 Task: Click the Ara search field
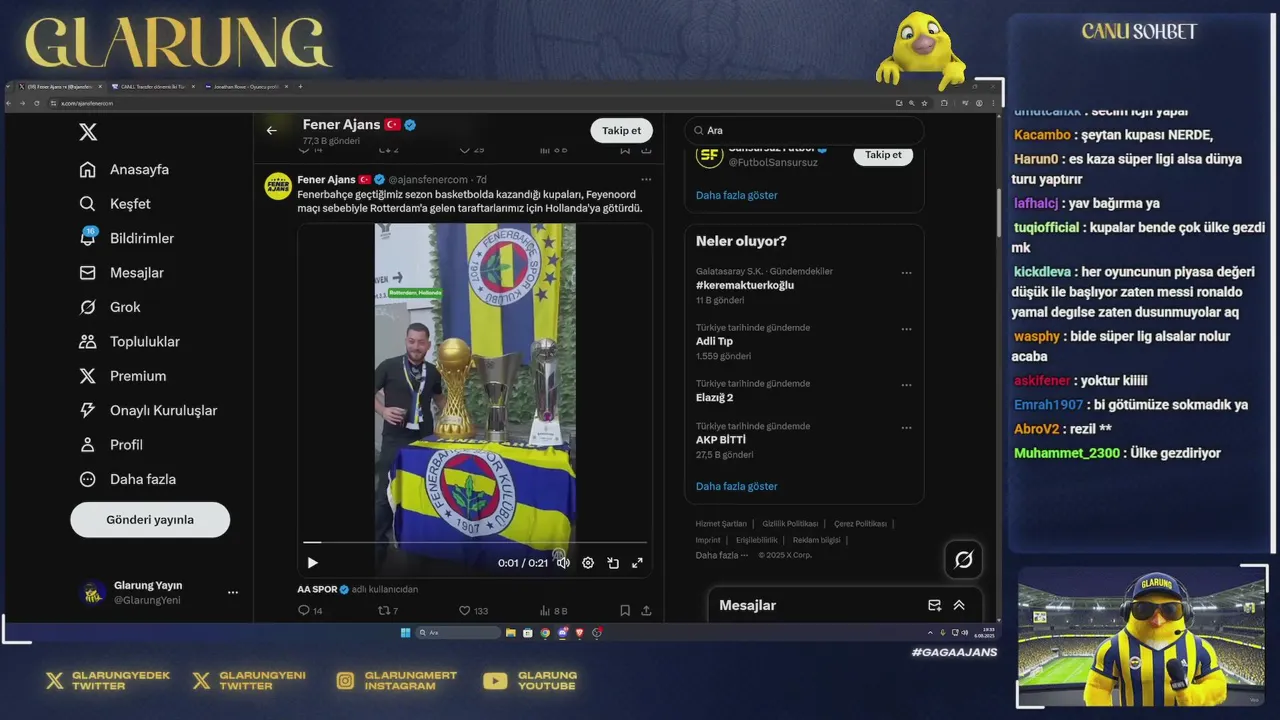(x=805, y=130)
